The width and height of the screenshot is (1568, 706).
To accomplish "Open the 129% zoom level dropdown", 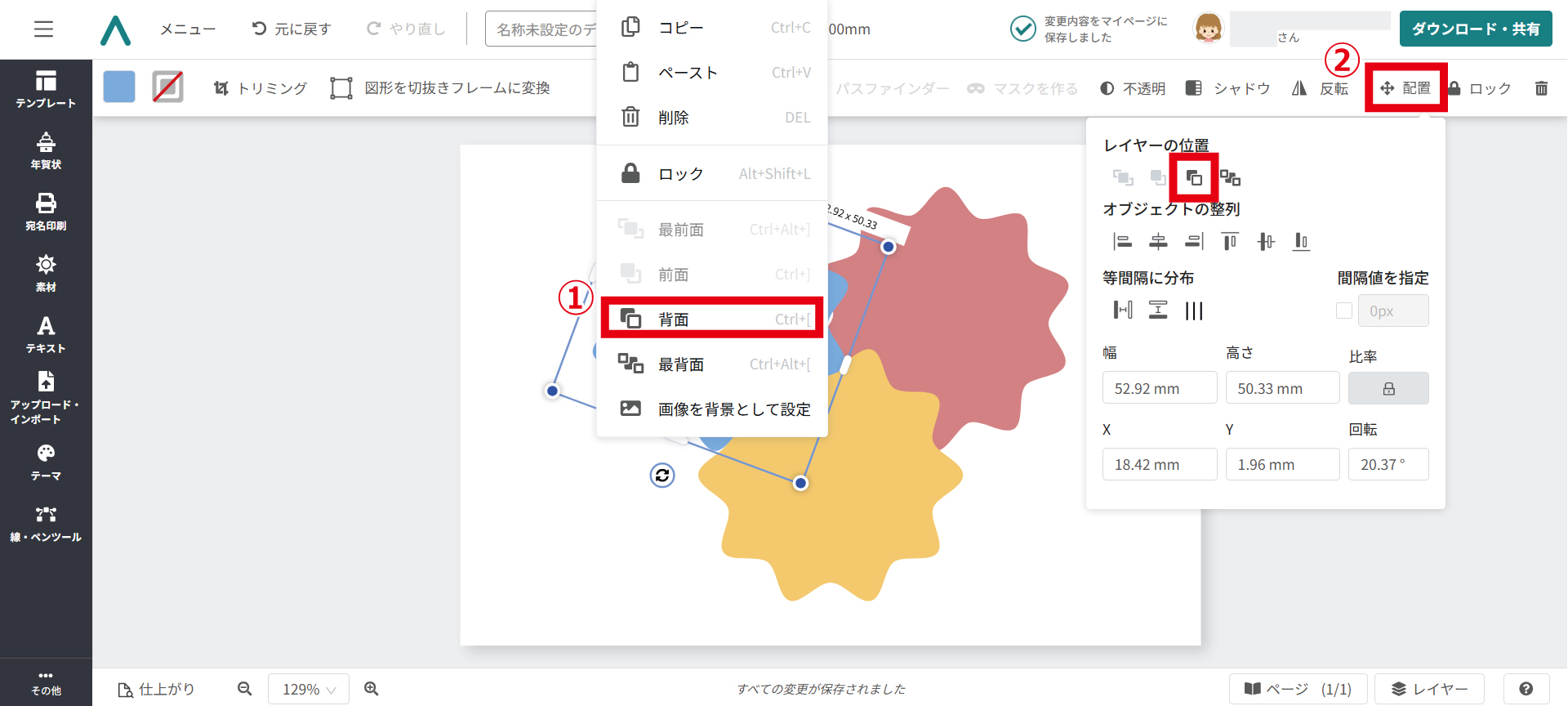I will pyautogui.click(x=309, y=689).
